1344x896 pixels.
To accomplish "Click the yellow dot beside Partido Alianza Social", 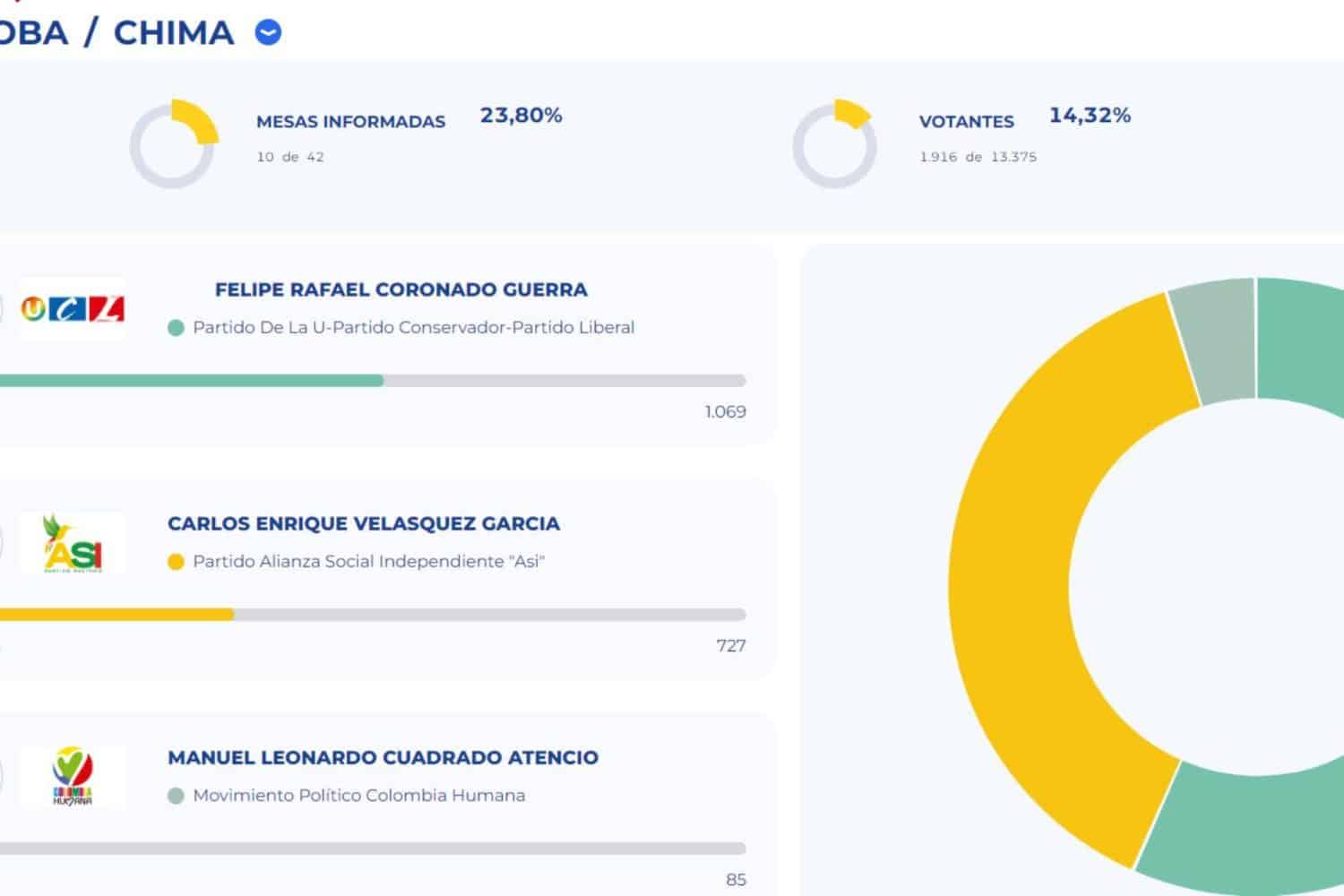I will tap(176, 562).
